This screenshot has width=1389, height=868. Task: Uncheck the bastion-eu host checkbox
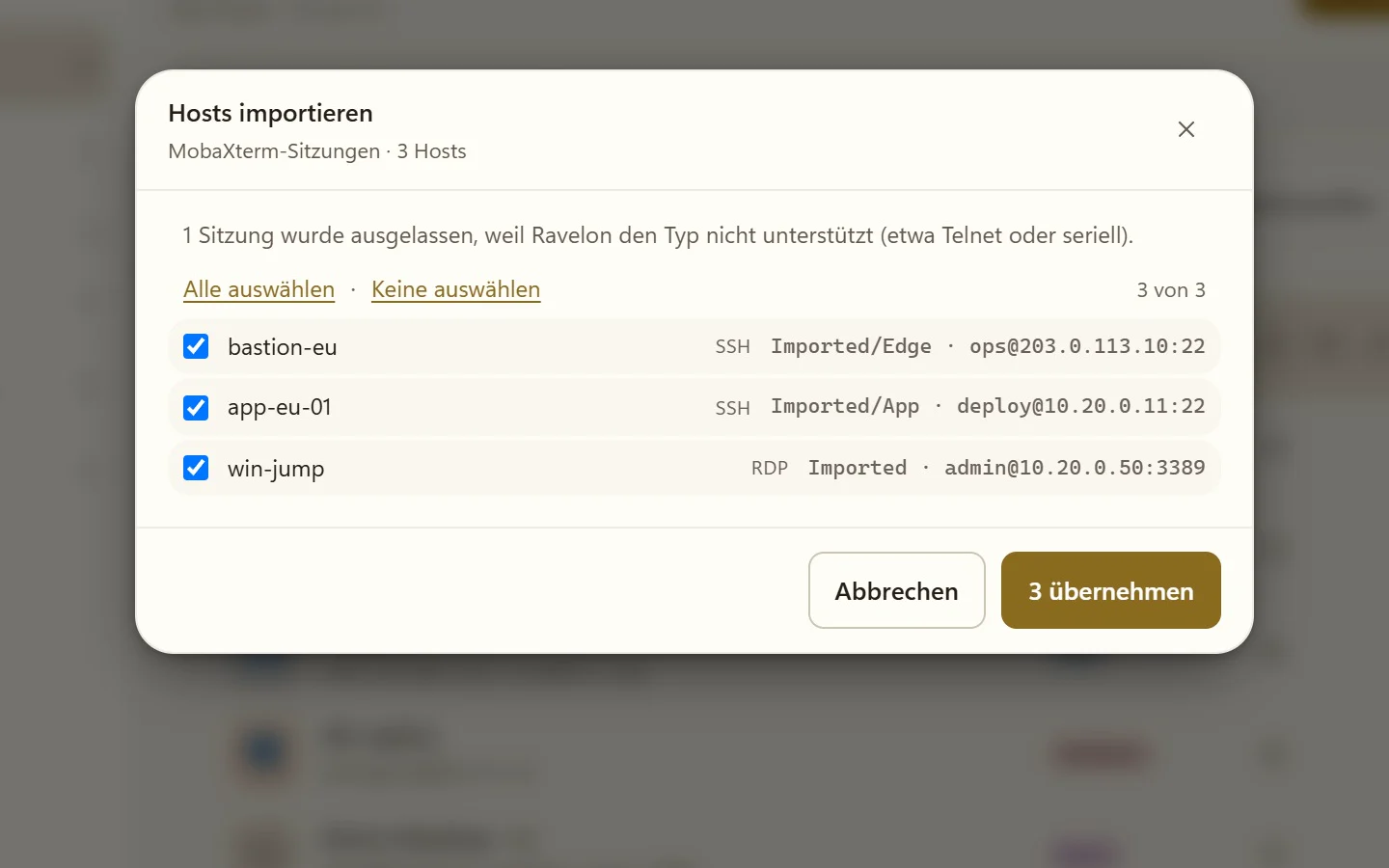tap(196, 346)
